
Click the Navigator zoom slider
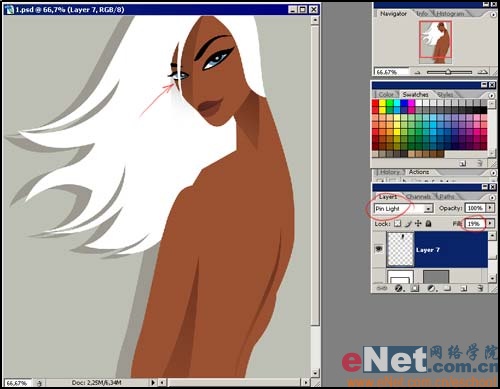(x=449, y=72)
